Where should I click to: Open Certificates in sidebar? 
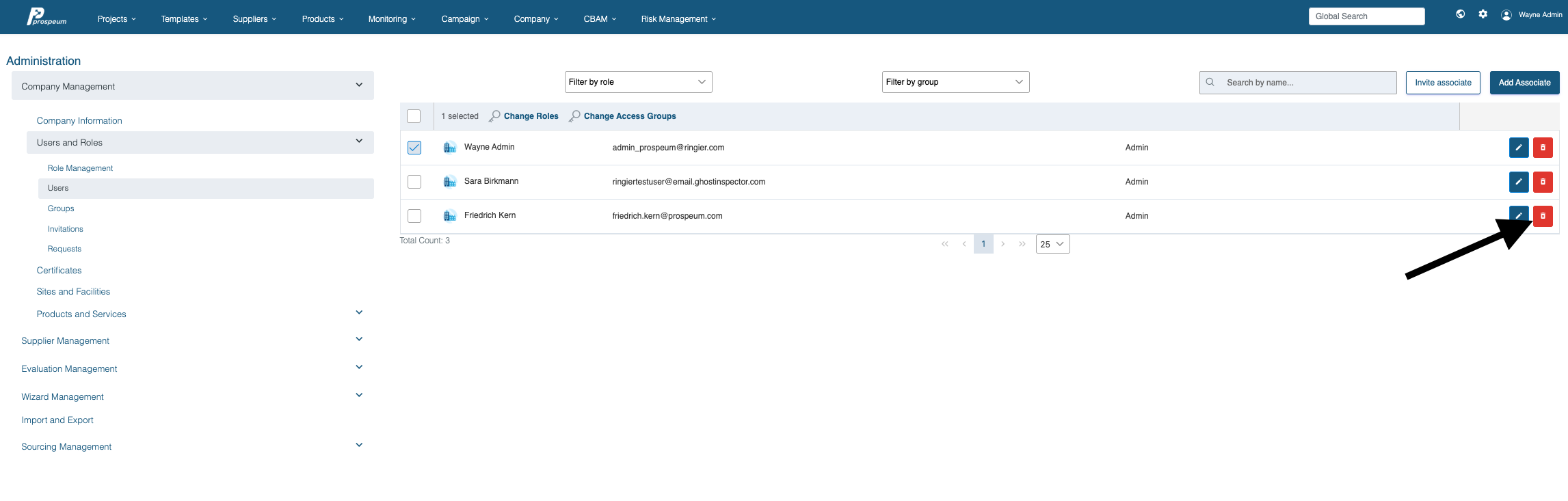click(x=59, y=271)
